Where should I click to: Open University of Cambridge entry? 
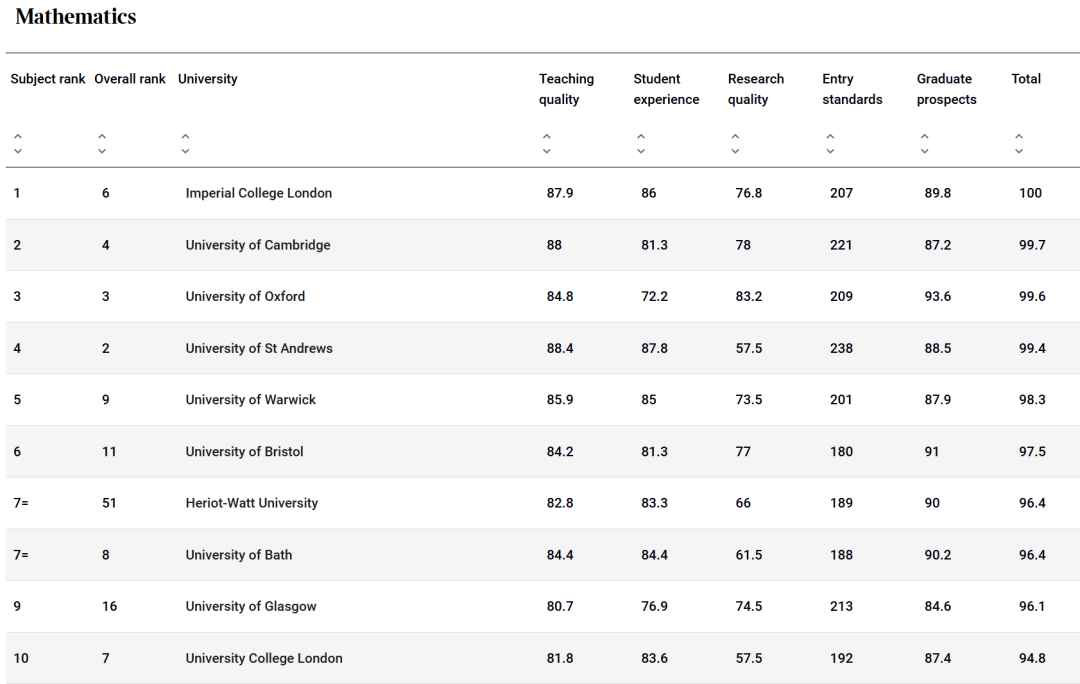pos(258,245)
